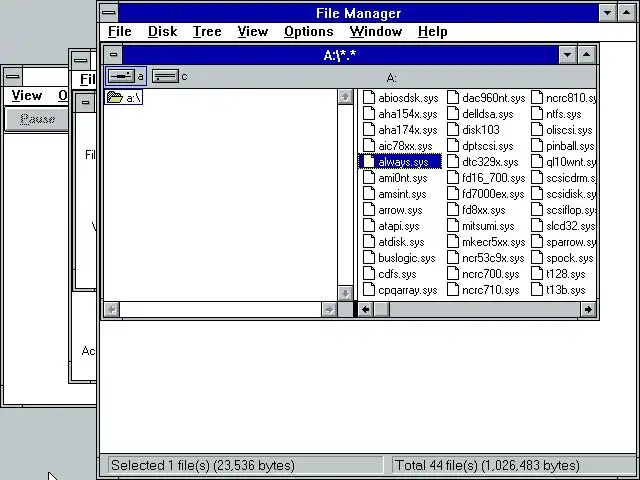This screenshot has height=480, width=640.
Task: Click the arrow.sys file icon
Action: coord(369,209)
